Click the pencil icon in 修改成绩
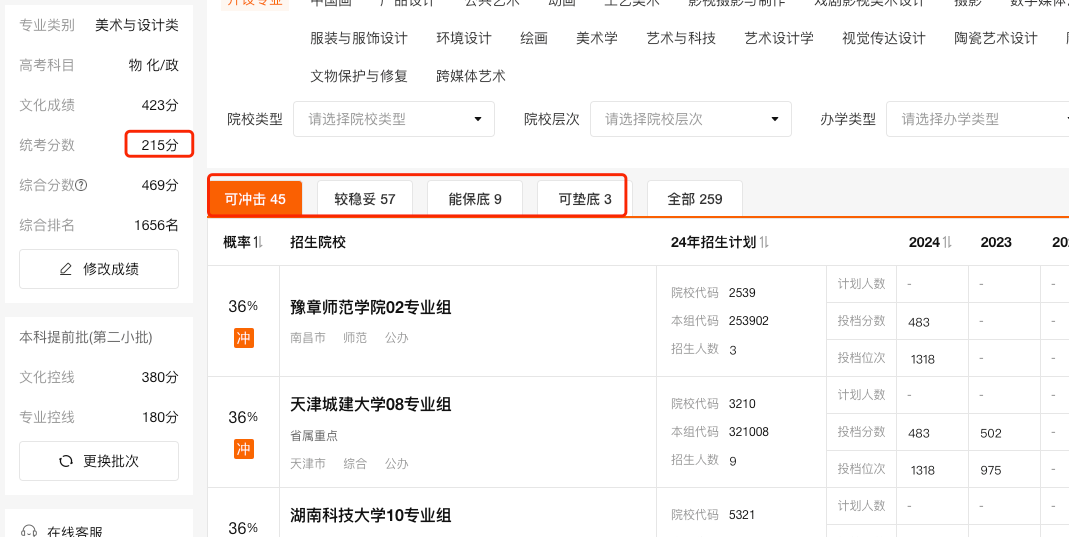Screen dimensions: 1069x537 pos(66,269)
